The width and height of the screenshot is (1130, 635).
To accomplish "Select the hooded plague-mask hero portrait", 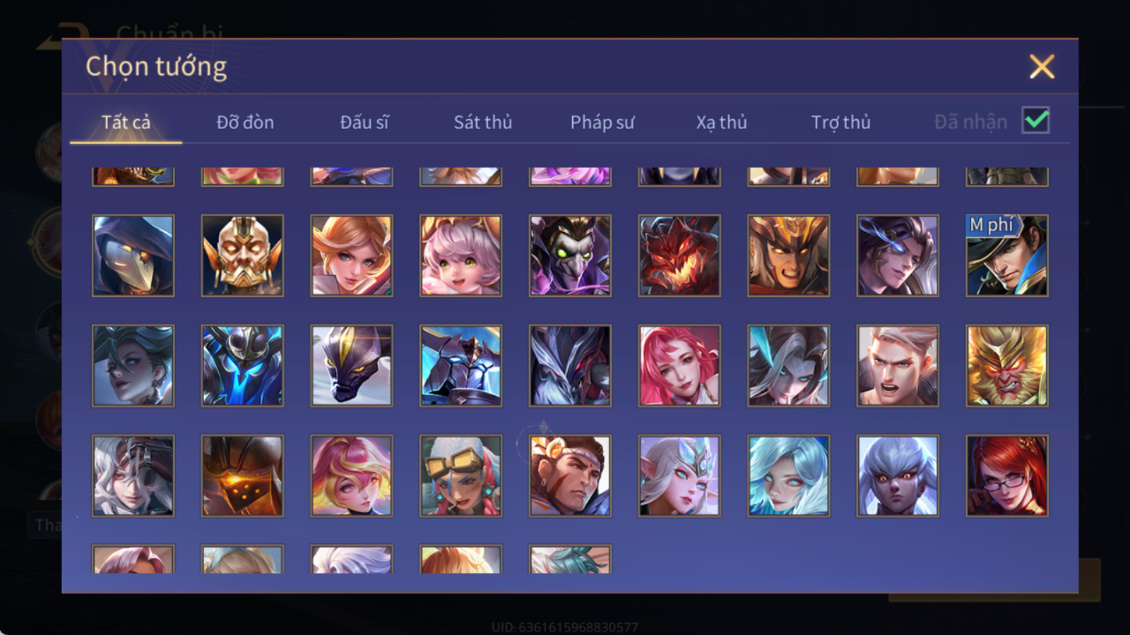I will click(x=133, y=256).
